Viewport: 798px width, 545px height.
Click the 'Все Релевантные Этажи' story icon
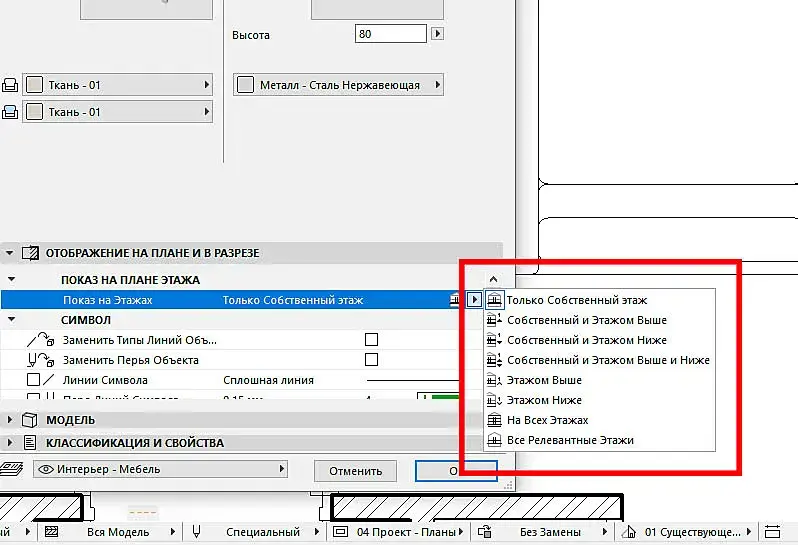(x=494, y=440)
